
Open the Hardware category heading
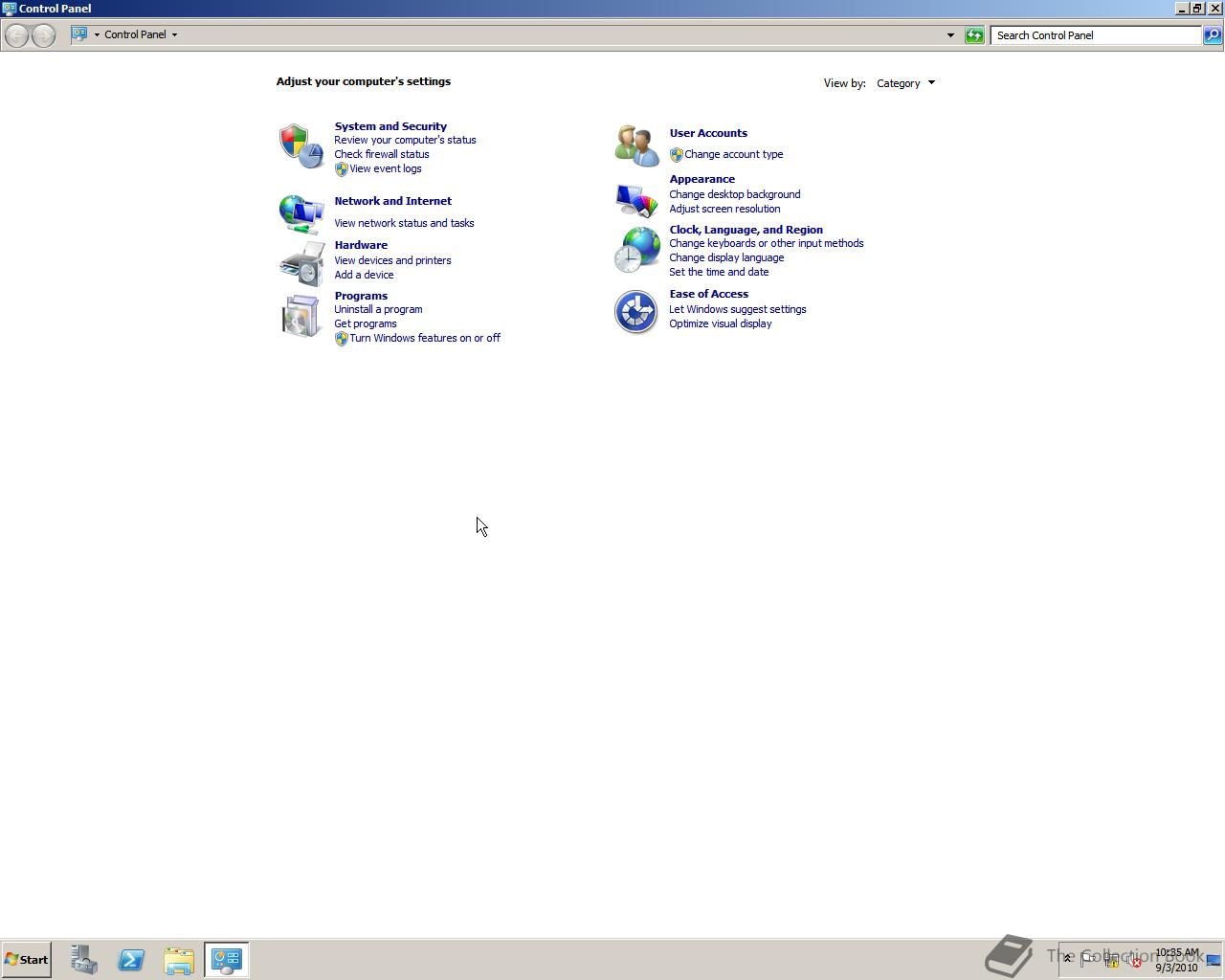click(361, 245)
